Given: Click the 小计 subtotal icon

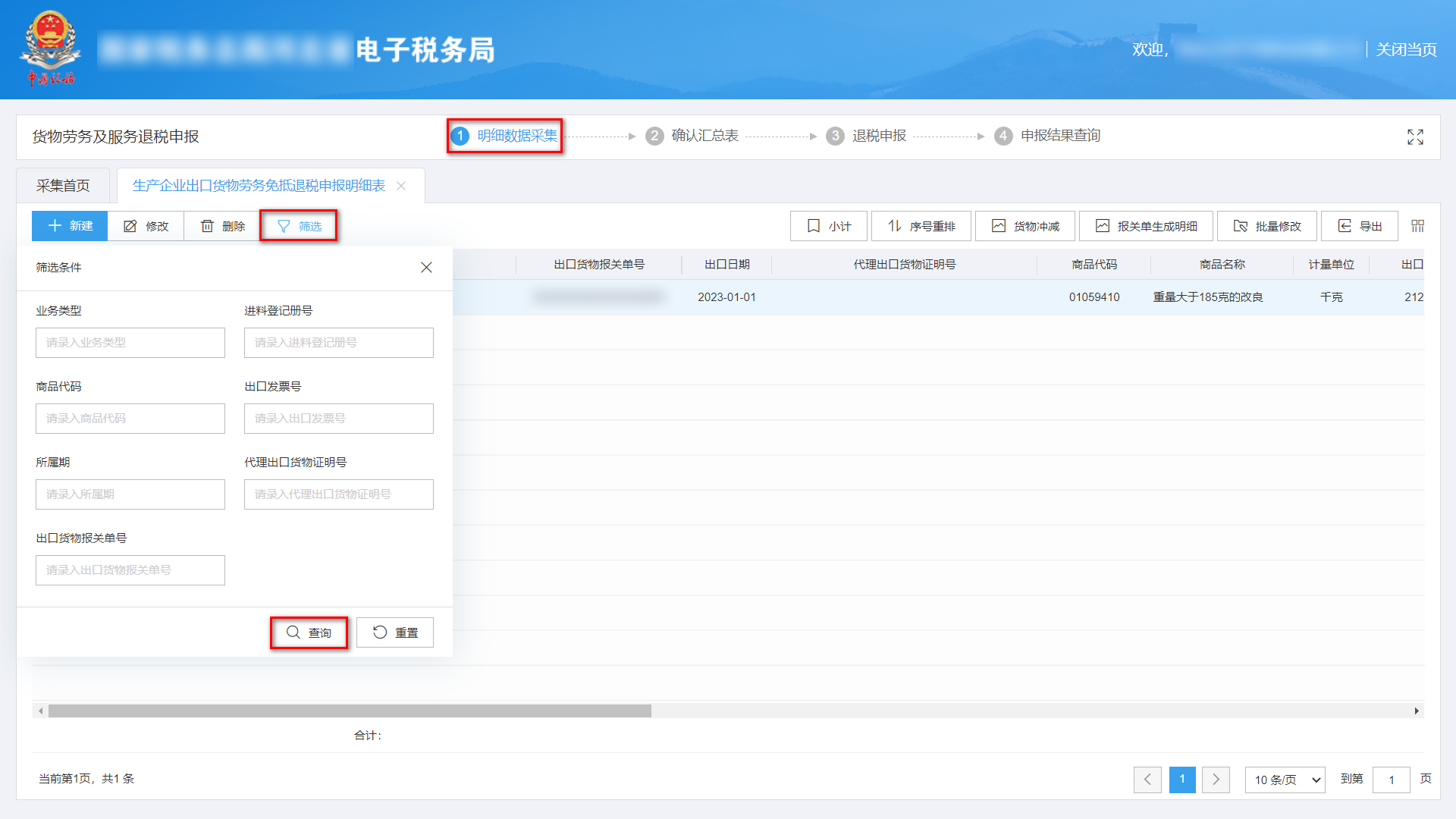Looking at the screenshot, I should [x=828, y=225].
